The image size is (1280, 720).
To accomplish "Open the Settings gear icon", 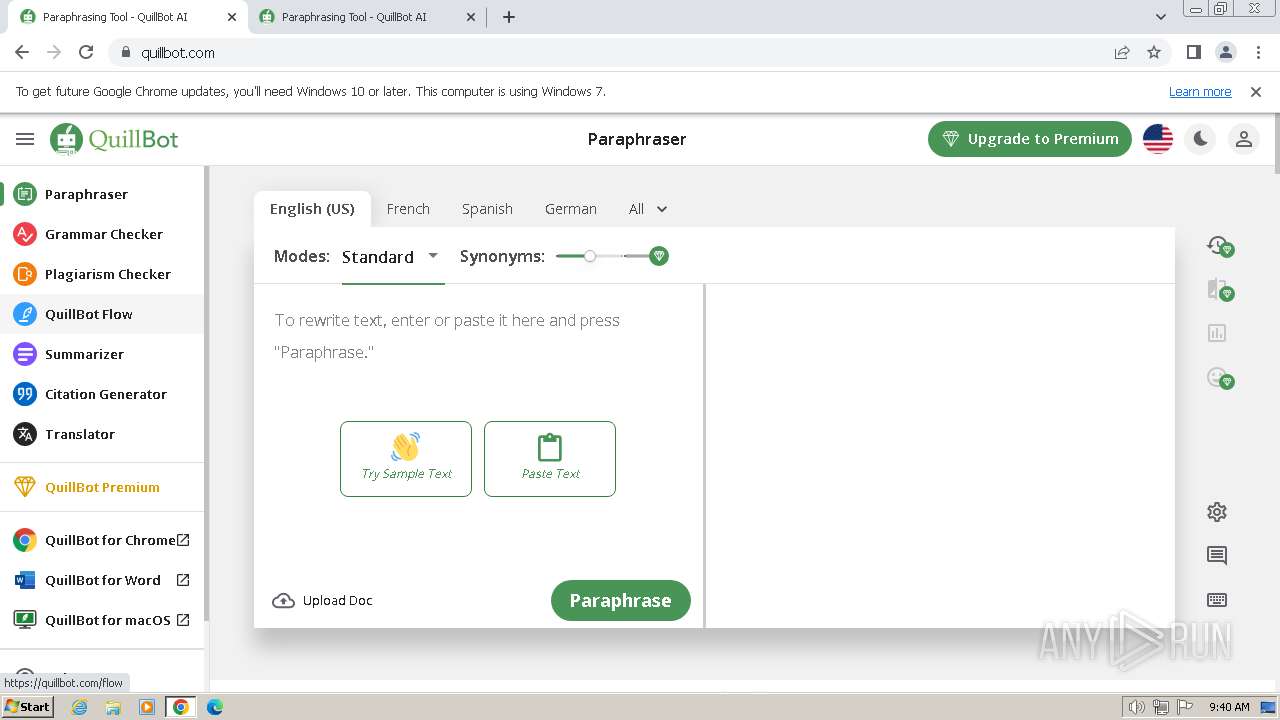I will (1217, 512).
